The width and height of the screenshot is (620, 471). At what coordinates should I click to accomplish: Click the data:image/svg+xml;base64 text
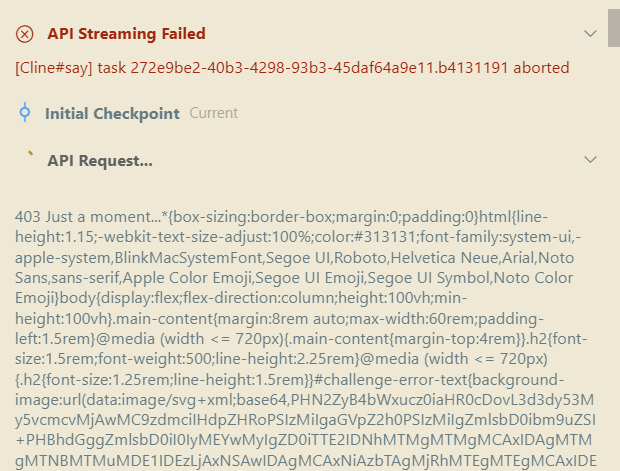tap(187, 400)
